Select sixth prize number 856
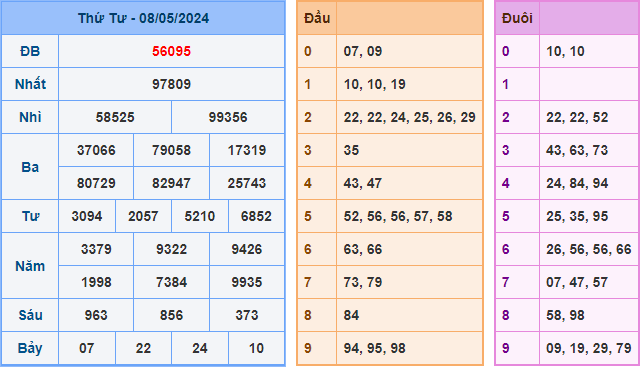Screen dimensions: 641x367 [171, 315]
